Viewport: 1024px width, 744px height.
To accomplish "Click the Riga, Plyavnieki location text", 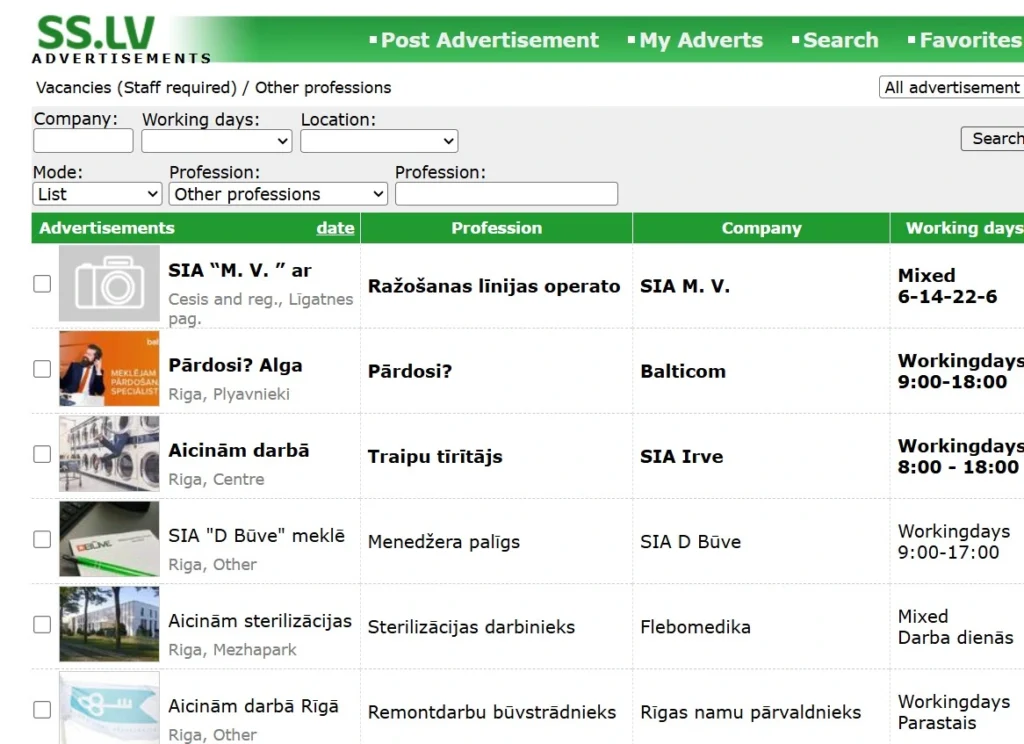I will [x=229, y=395].
